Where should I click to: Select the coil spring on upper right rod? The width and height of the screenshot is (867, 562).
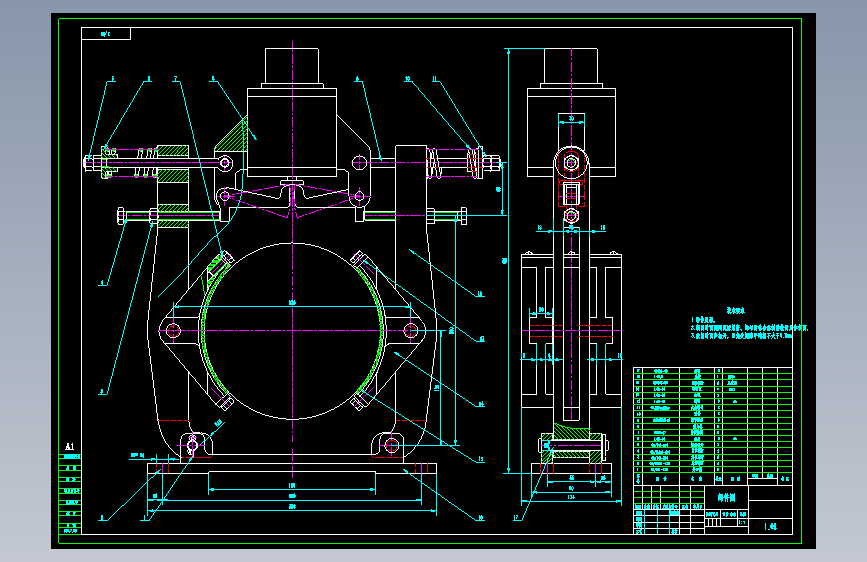click(x=434, y=163)
